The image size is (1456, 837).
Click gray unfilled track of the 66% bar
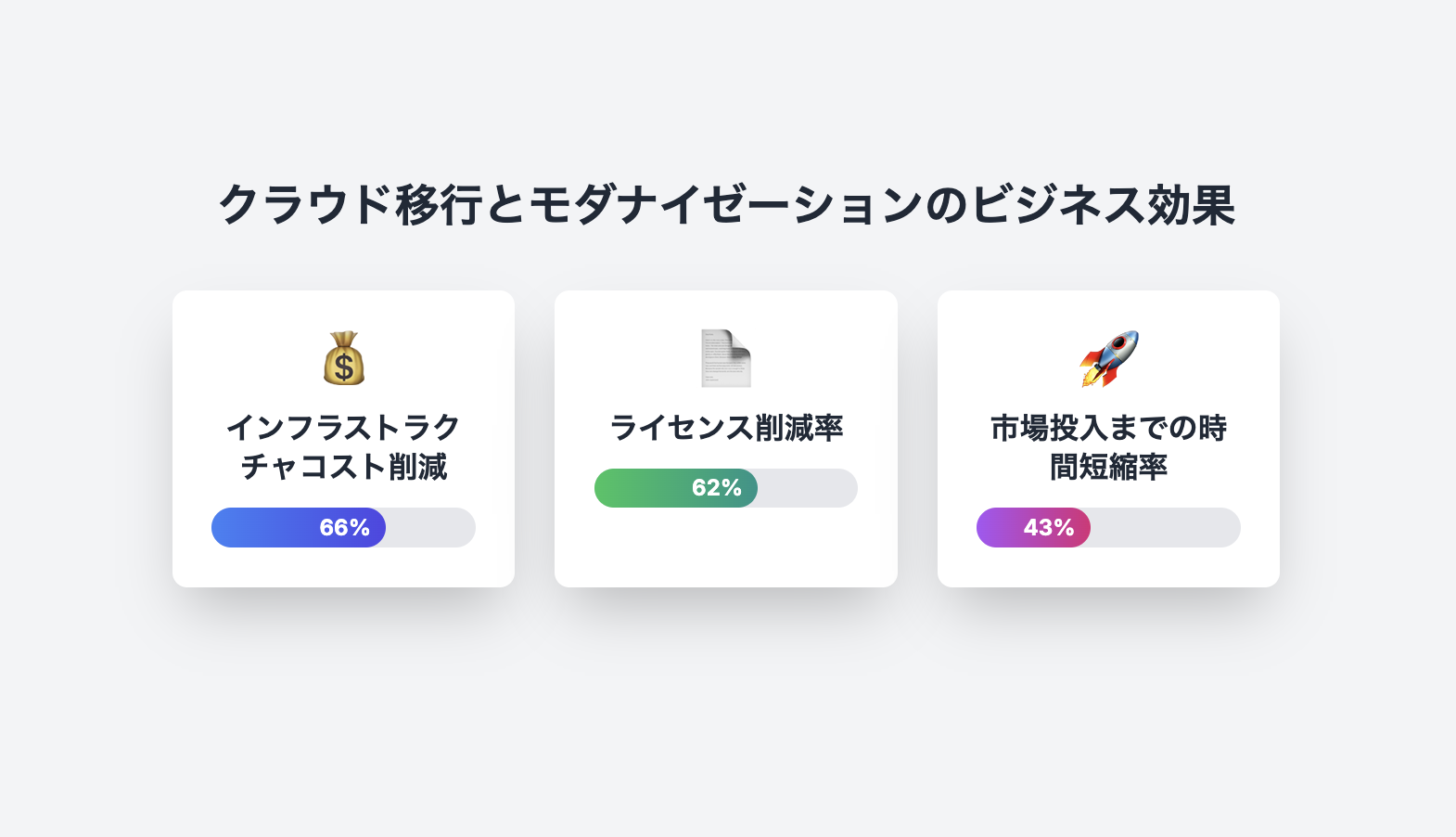[430, 527]
